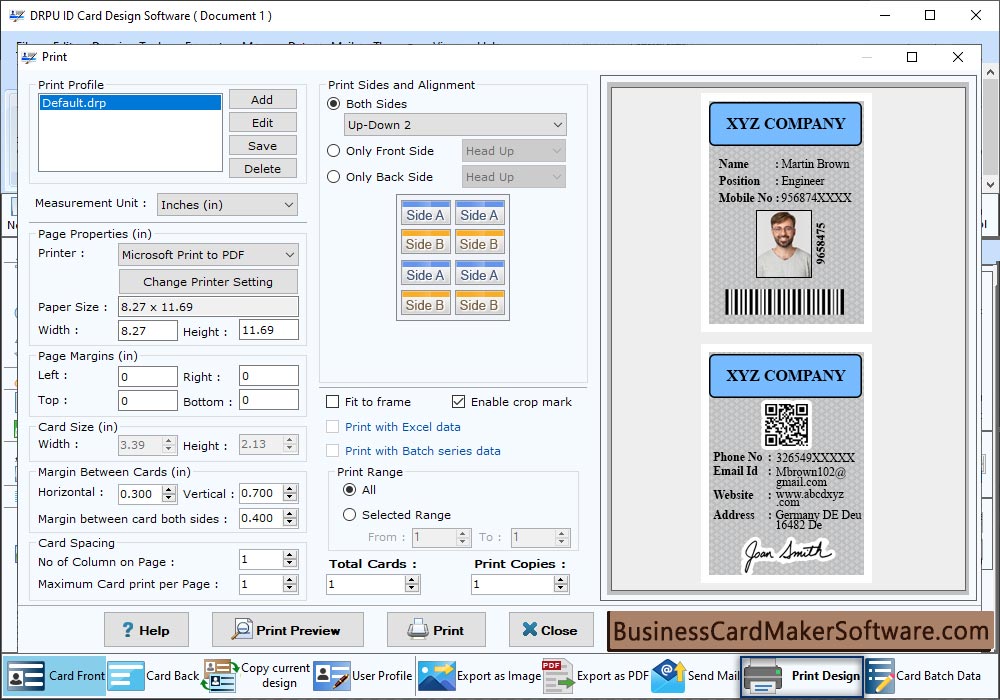The width and height of the screenshot is (1000, 700).
Task: Click the Print Design printer icon
Action: 763,676
